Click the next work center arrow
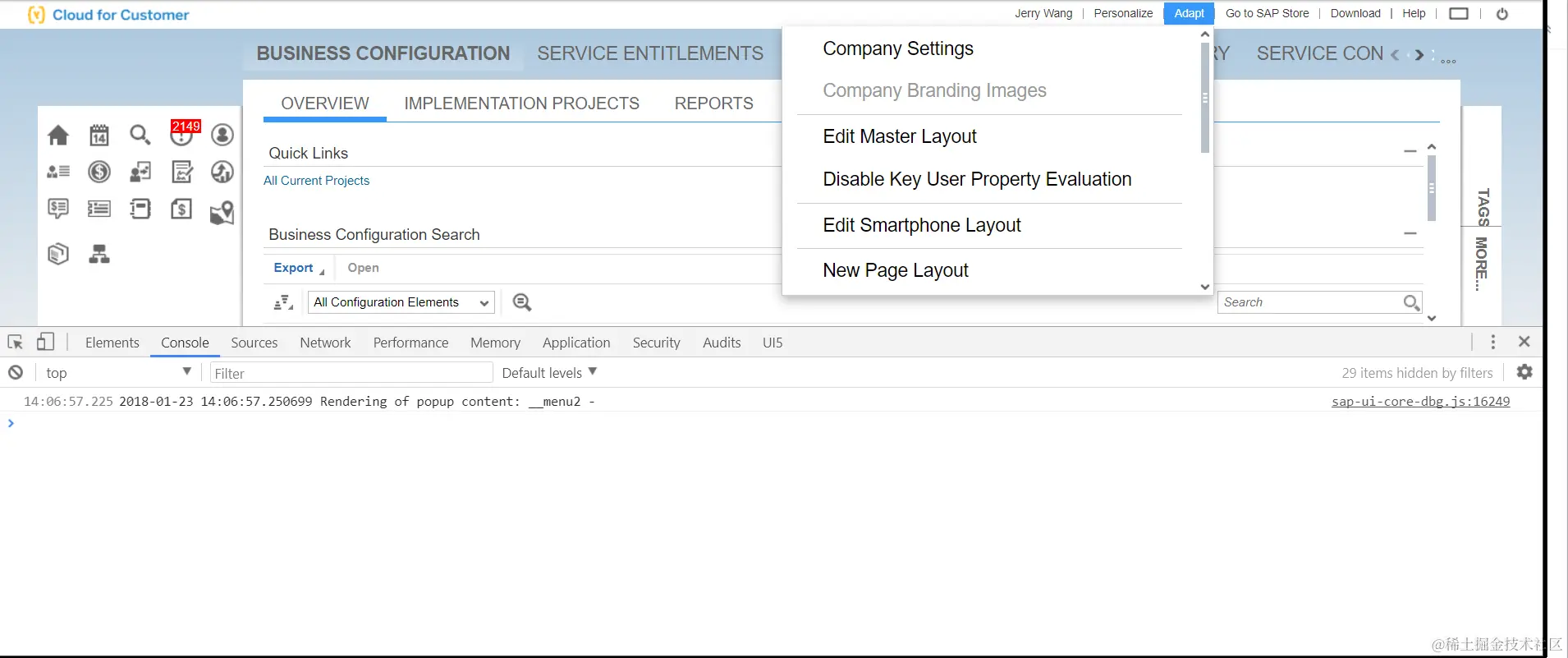The width and height of the screenshot is (1568, 658). [1419, 55]
